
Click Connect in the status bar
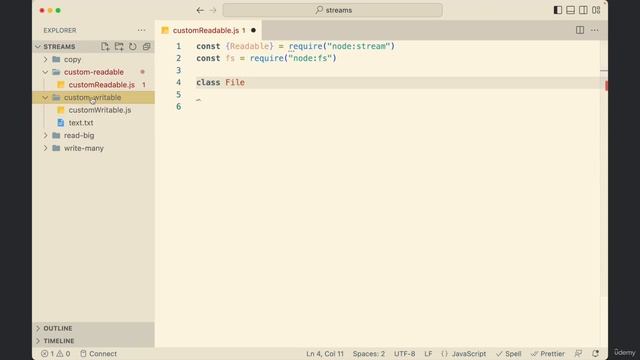(x=98, y=354)
